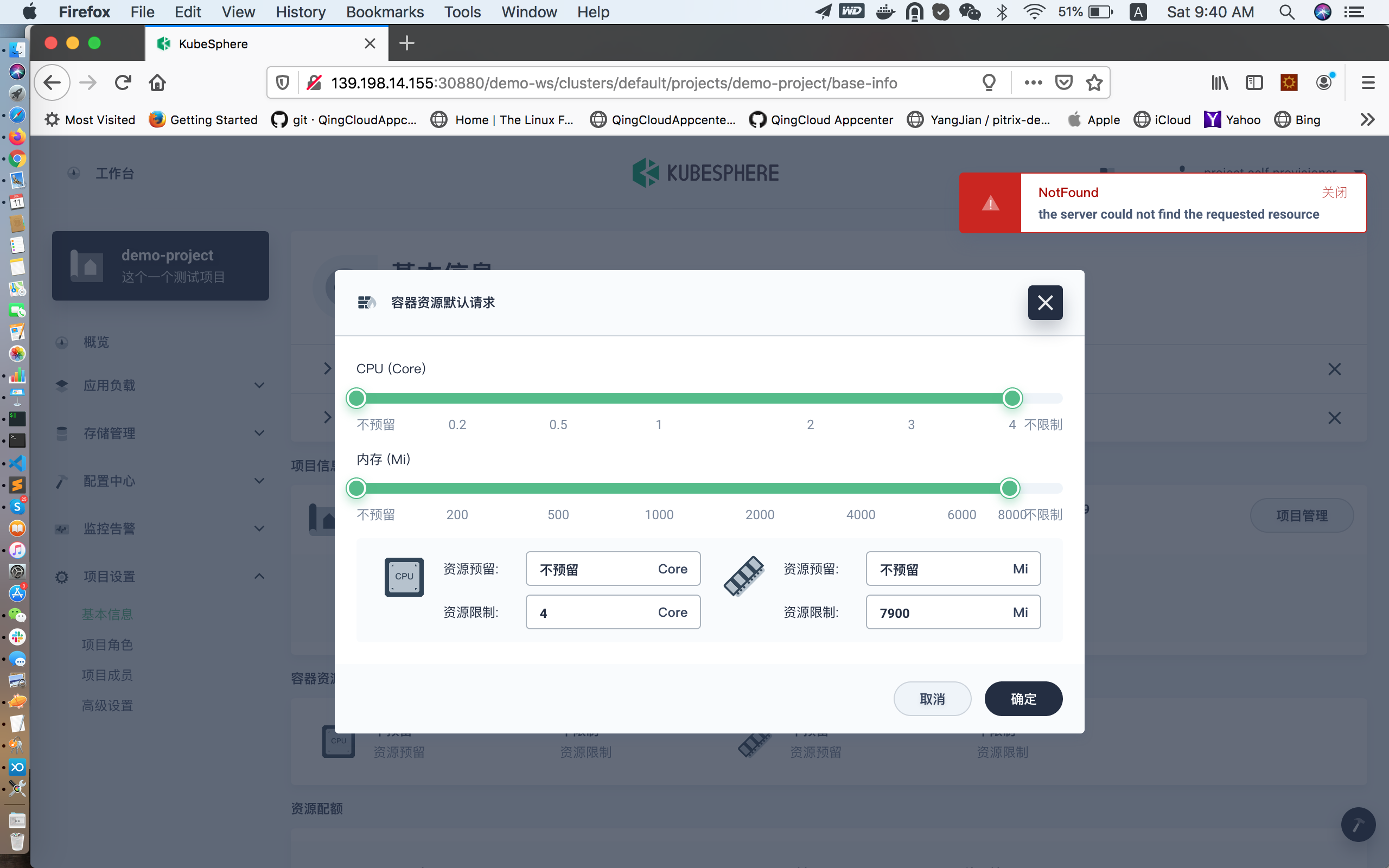Open the Firefox library icon
This screenshot has height=868, width=1389.
(1219, 82)
